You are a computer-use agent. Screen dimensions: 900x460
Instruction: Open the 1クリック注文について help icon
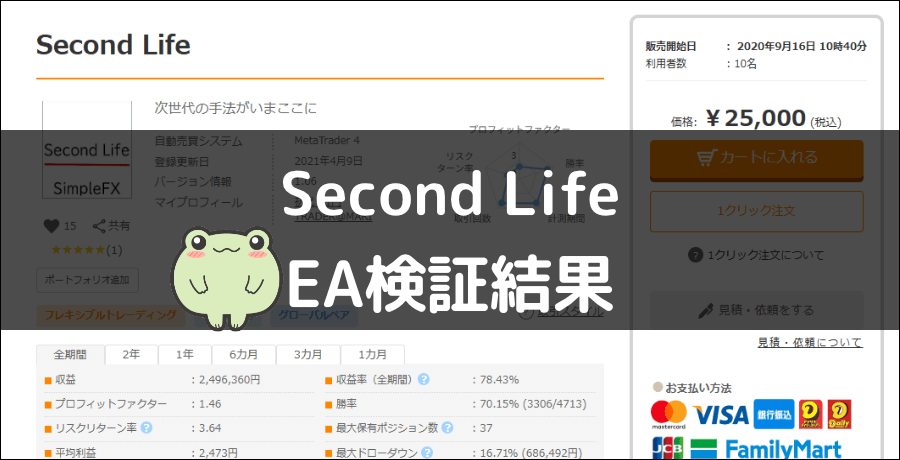(695, 254)
